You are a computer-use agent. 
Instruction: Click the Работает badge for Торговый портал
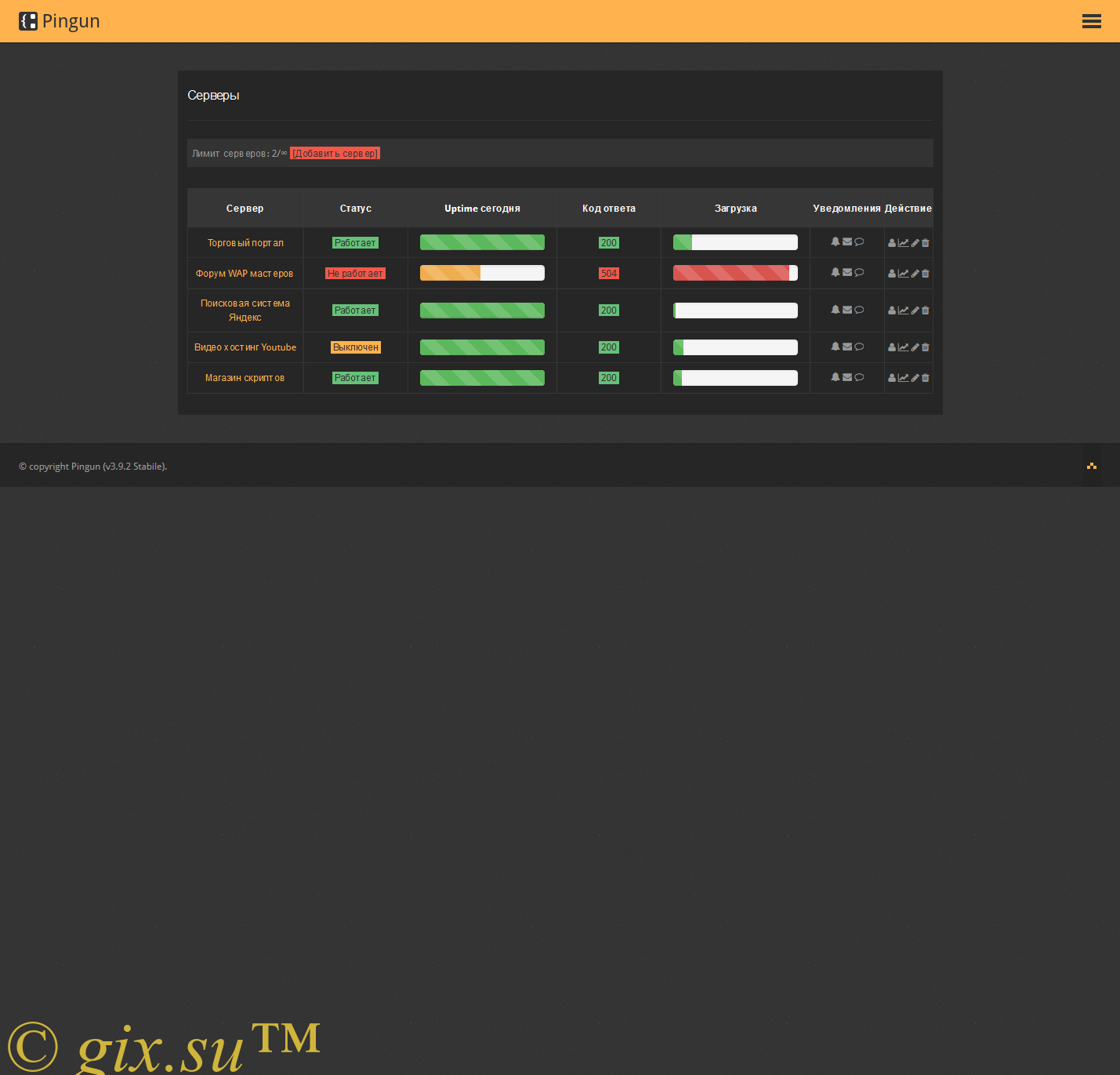356,243
